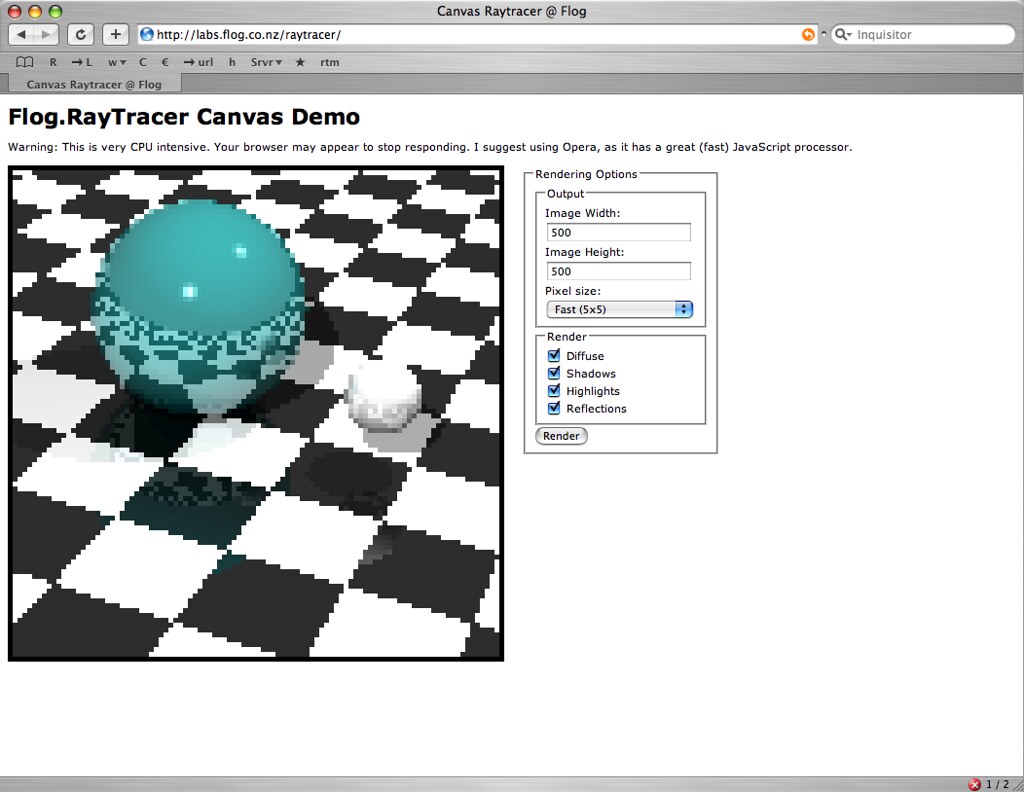Viewport: 1024px width, 792px height.
Task: Open the Pixel size dropdown
Action: click(619, 309)
